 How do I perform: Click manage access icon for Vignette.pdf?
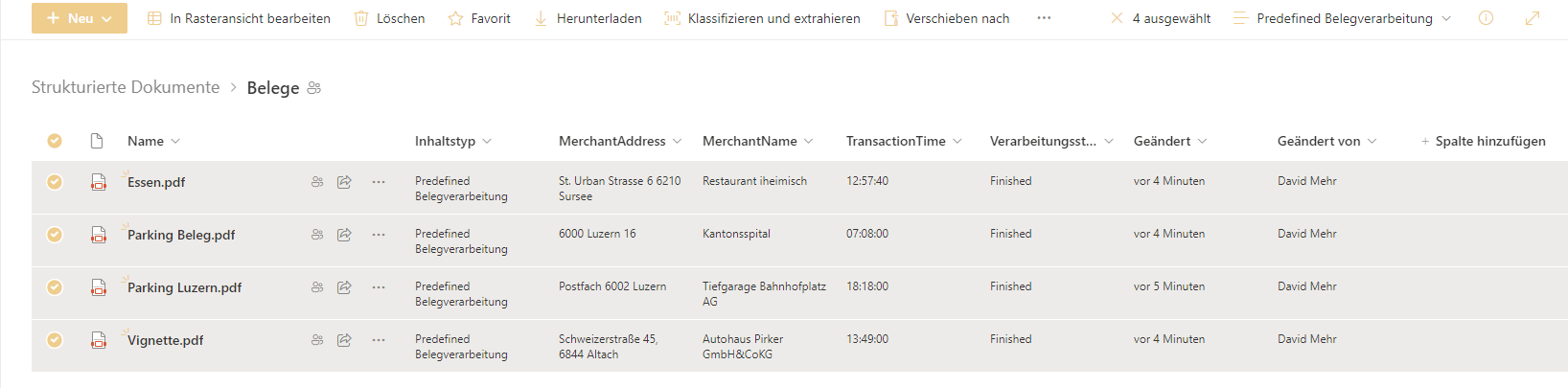point(317,340)
